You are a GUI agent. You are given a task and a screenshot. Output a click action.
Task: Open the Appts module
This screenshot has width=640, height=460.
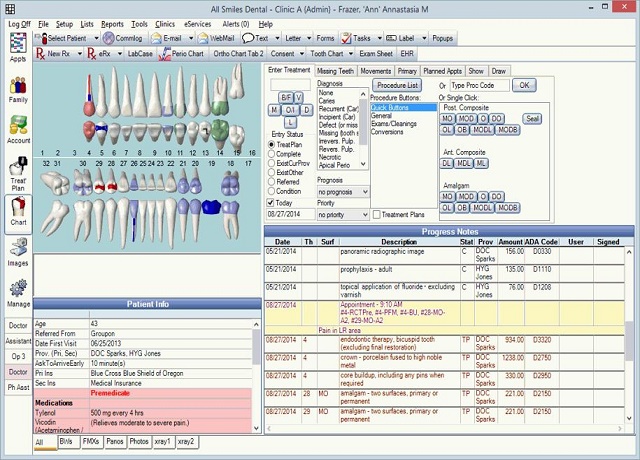[18, 48]
